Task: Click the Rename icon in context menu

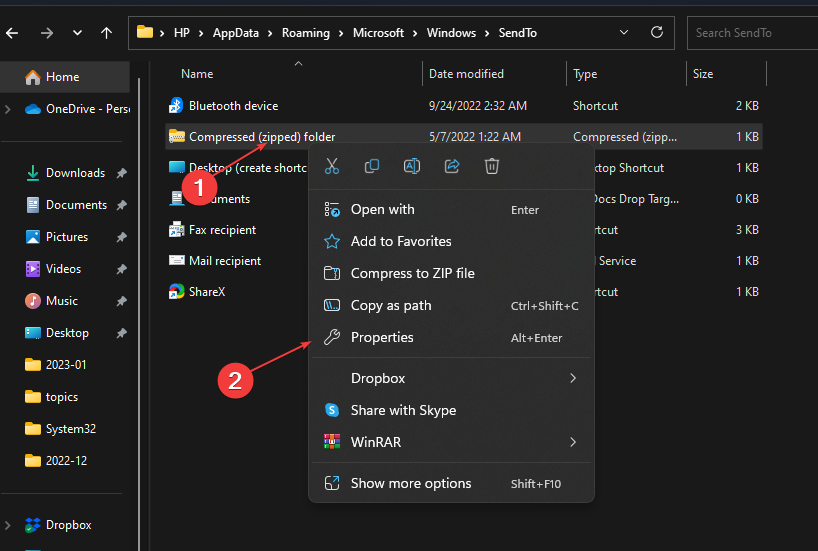Action: click(x=411, y=166)
